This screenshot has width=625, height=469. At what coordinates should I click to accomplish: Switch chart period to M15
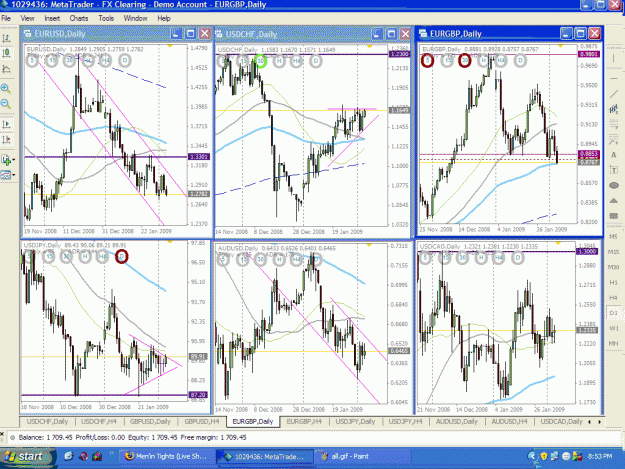point(613,252)
